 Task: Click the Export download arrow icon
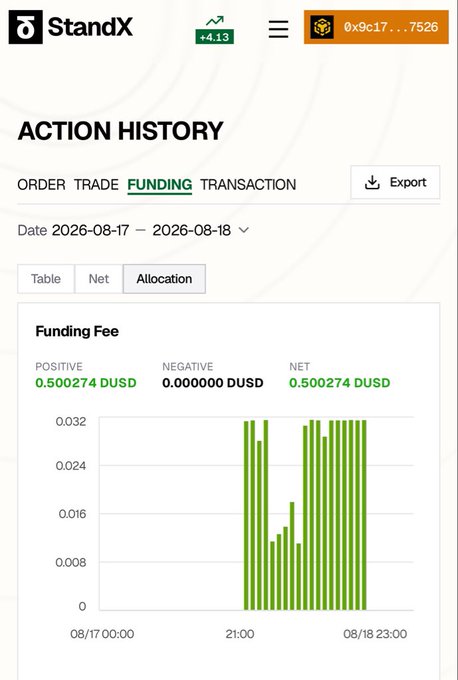(x=372, y=183)
